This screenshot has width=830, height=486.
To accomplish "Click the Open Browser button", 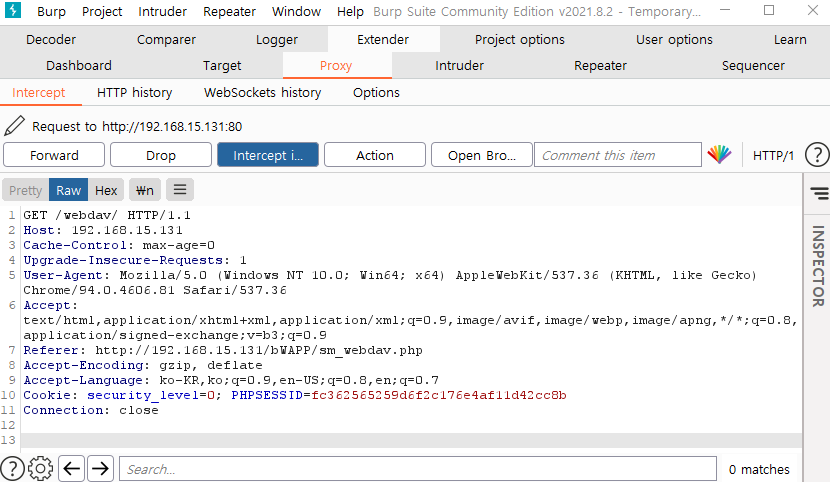I will coord(482,155).
